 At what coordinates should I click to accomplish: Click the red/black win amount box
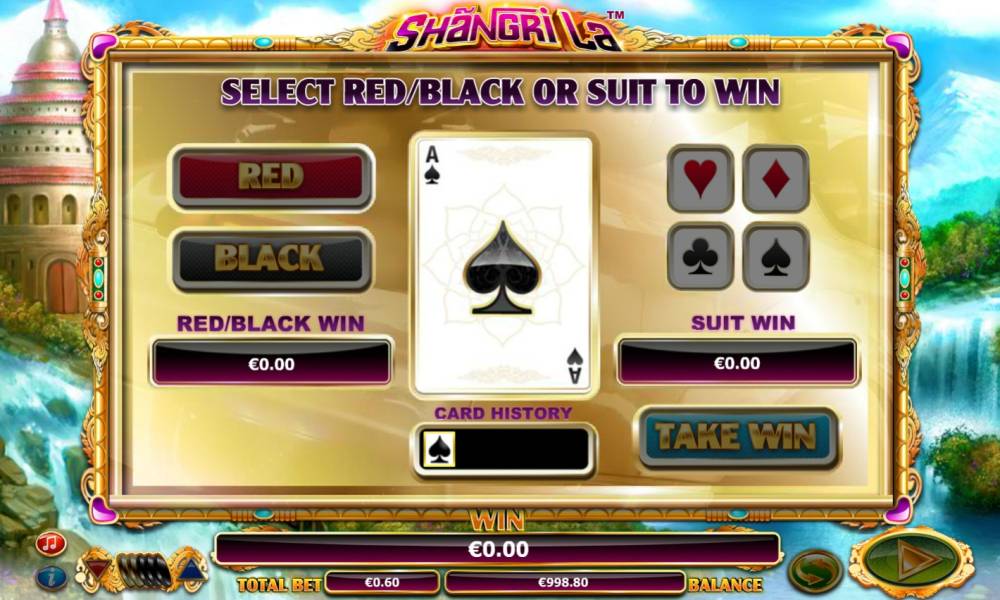pyautogui.click(x=272, y=363)
